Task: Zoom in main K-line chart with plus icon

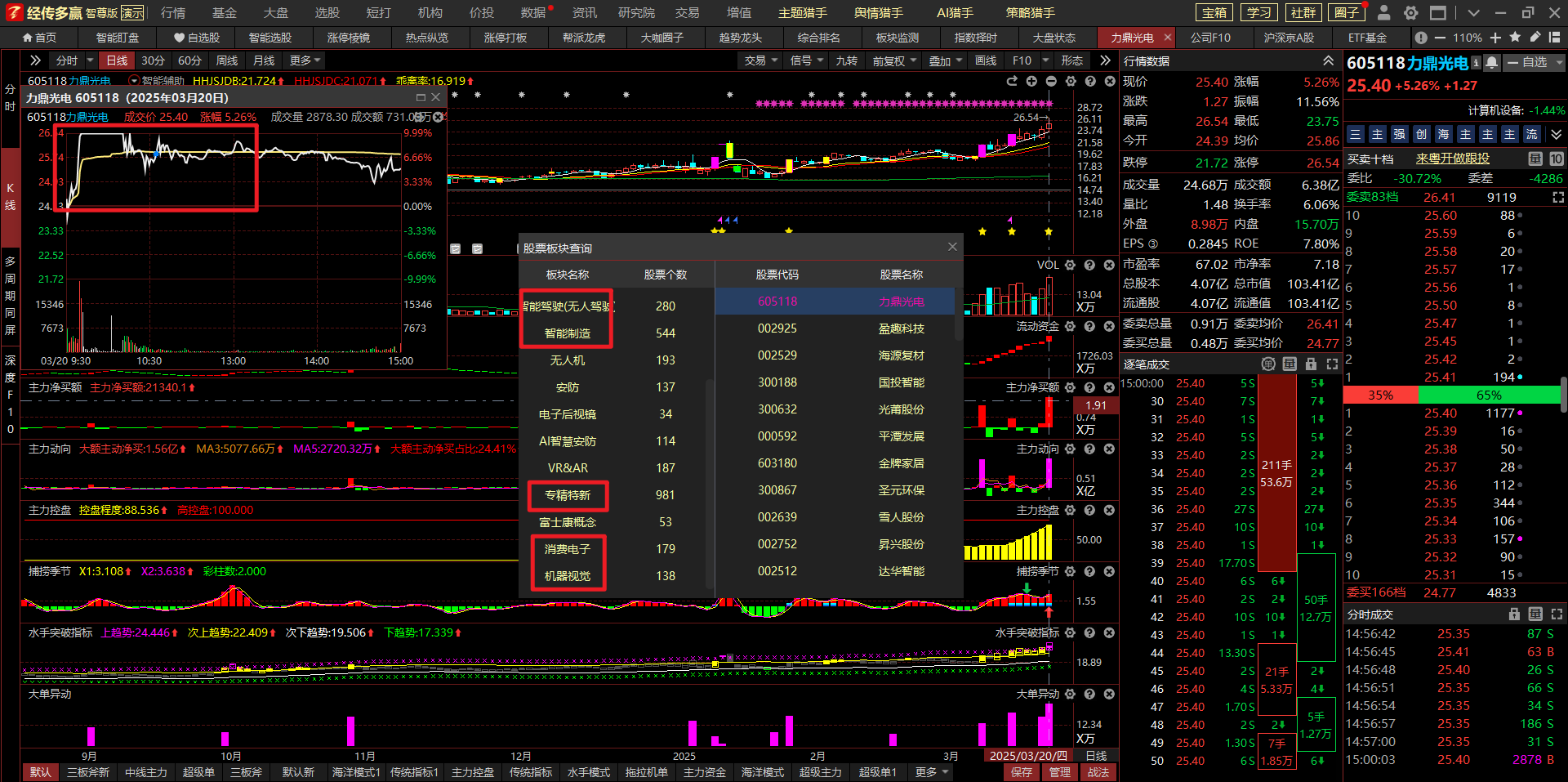Action: point(1031,81)
